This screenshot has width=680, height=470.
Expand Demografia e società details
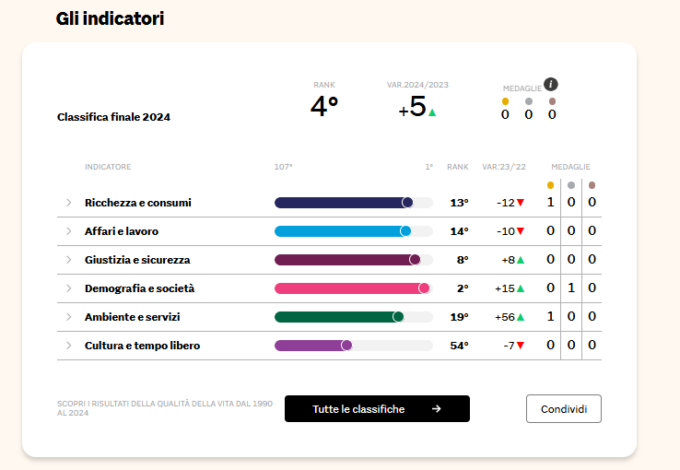click(x=69, y=288)
